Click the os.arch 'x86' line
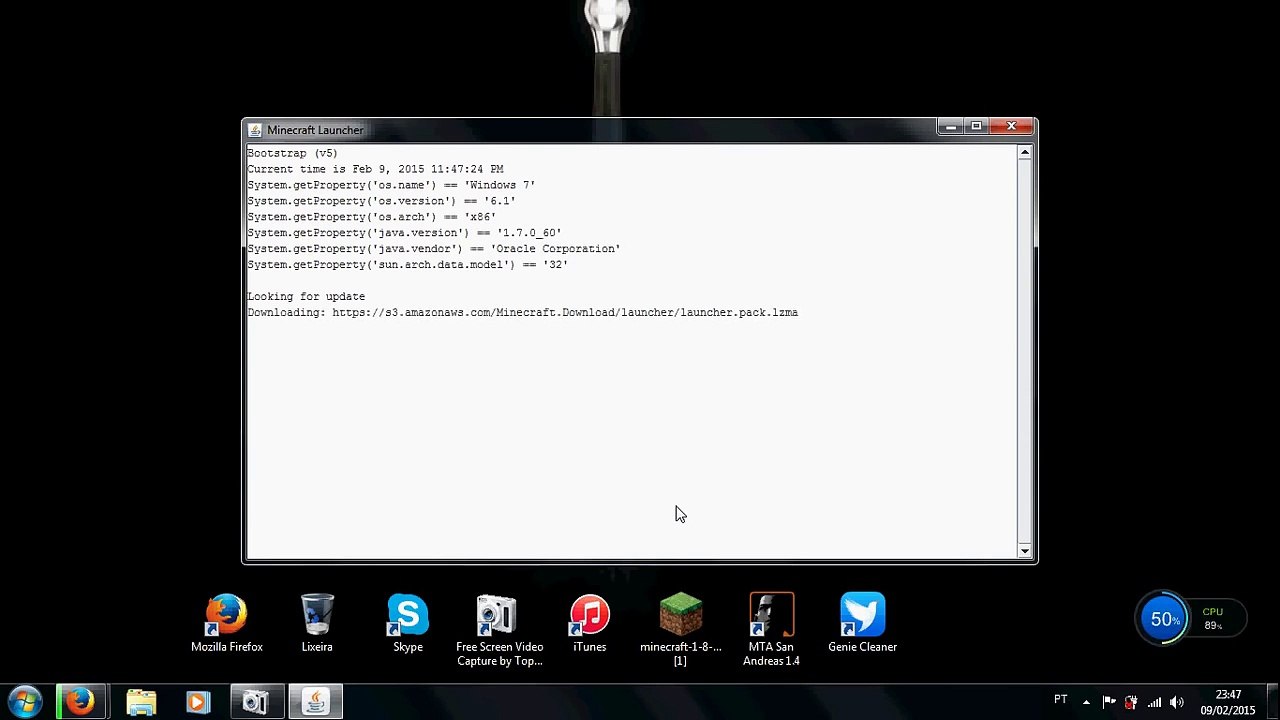The height and width of the screenshot is (720, 1280). [x=371, y=217]
